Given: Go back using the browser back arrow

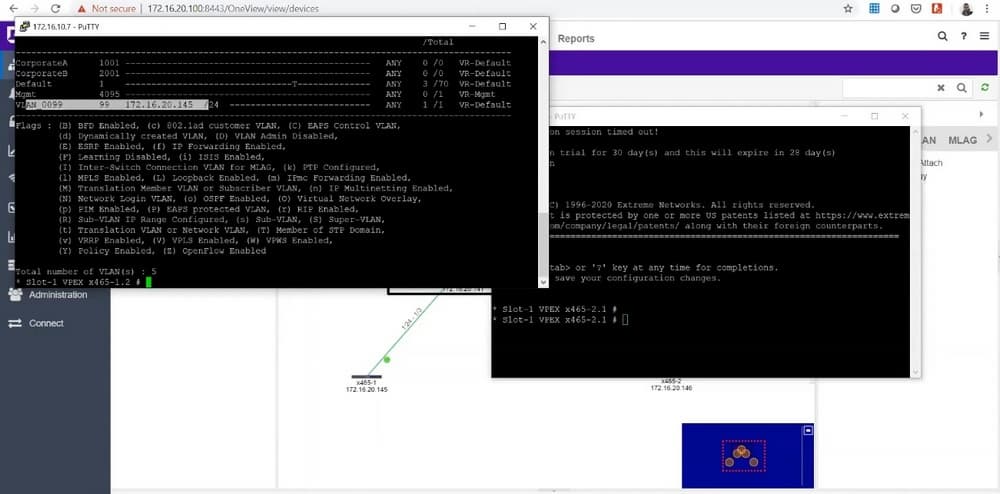Looking at the screenshot, I should [x=13, y=9].
